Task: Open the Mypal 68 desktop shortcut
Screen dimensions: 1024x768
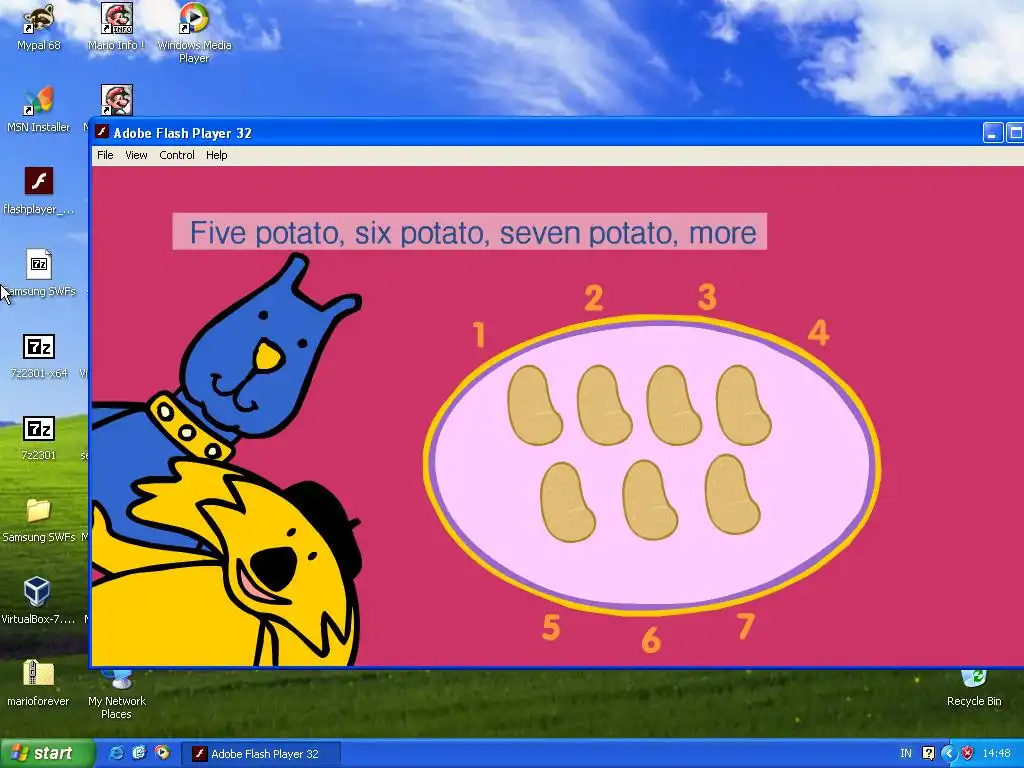Action: point(38,27)
